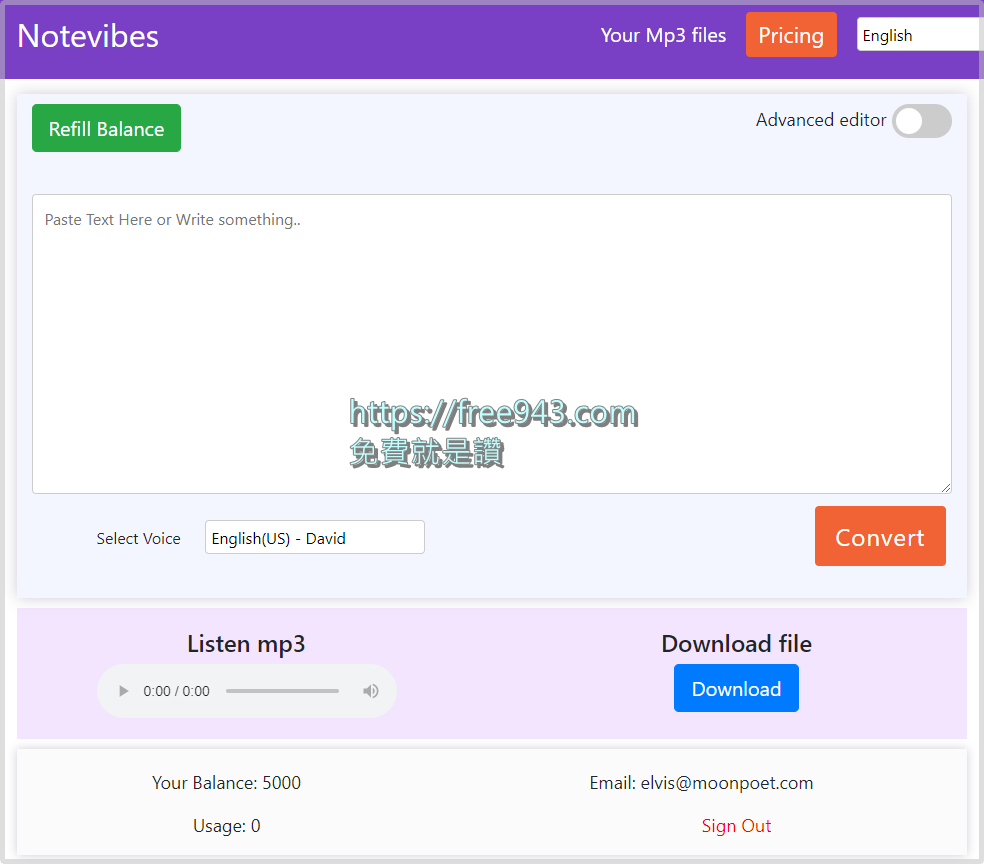Image resolution: width=984 pixels, height=864 pixels.
Task: Click the speaker volume icon on the player
Action: [370, 690]
